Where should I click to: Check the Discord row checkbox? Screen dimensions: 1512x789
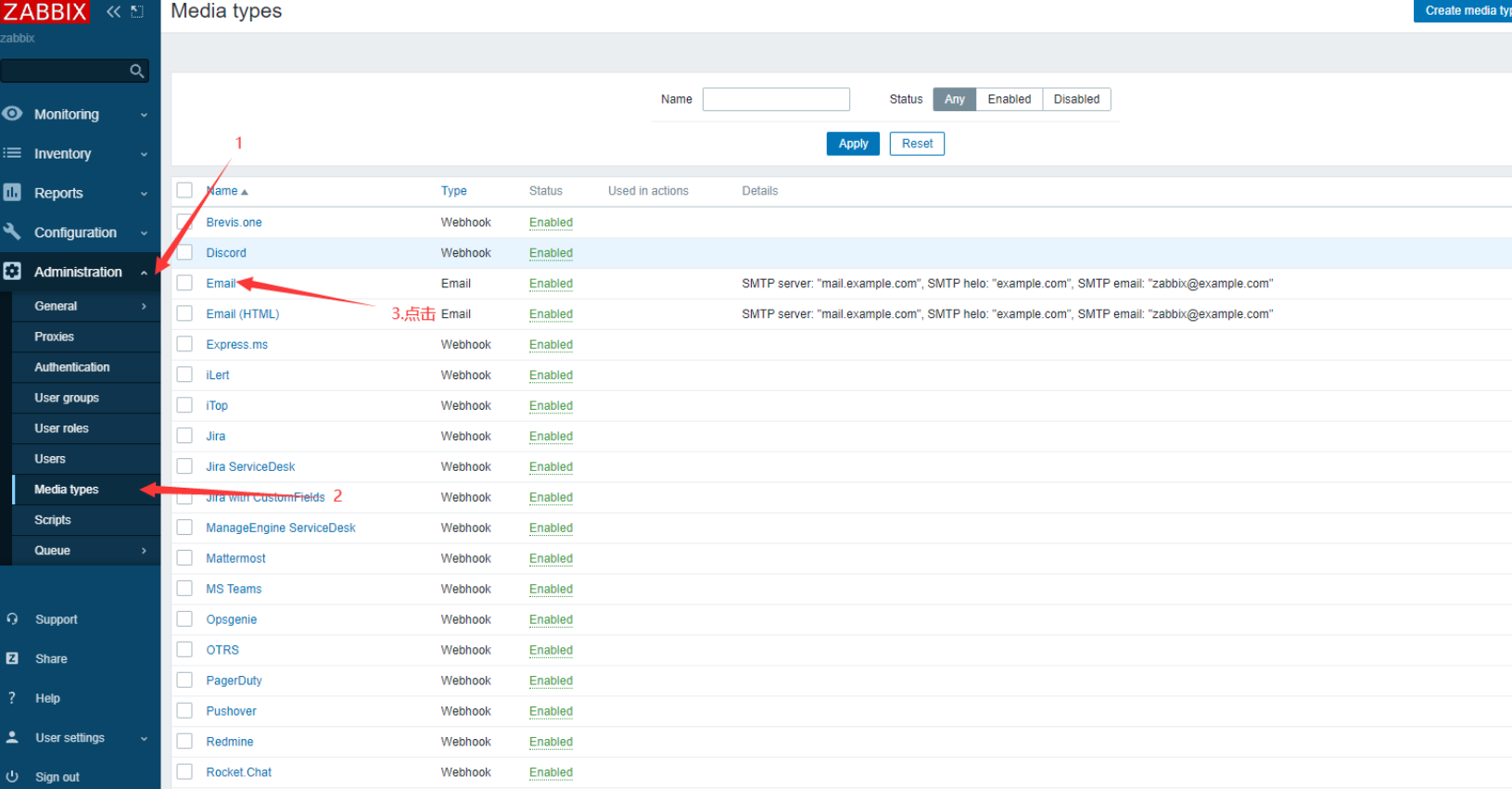(184, 252)
